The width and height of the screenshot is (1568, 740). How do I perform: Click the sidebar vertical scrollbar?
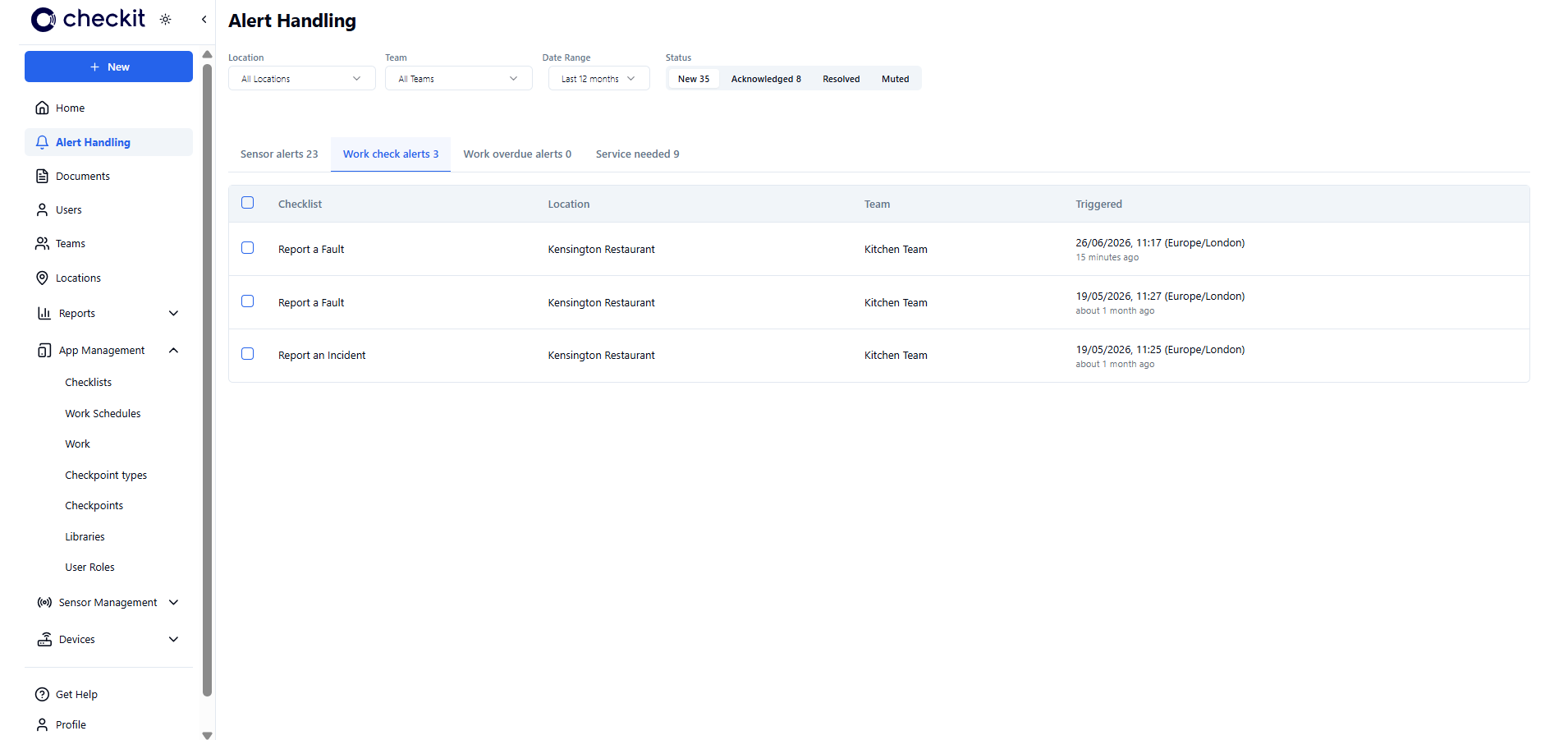(x=207, y=378)
